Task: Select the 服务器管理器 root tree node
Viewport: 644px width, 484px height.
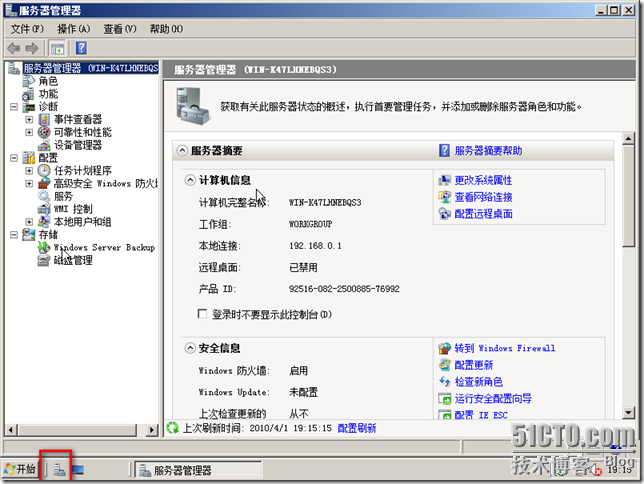Action: click(90, 68)
